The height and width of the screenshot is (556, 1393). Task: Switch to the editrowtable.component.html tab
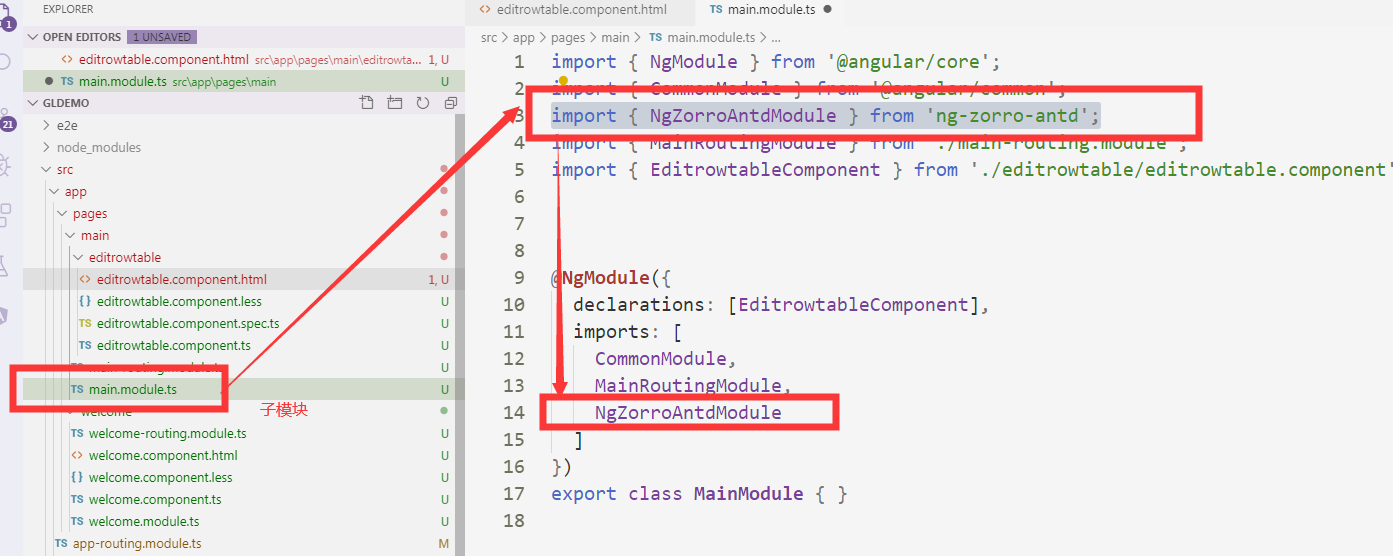coord(581,10)
